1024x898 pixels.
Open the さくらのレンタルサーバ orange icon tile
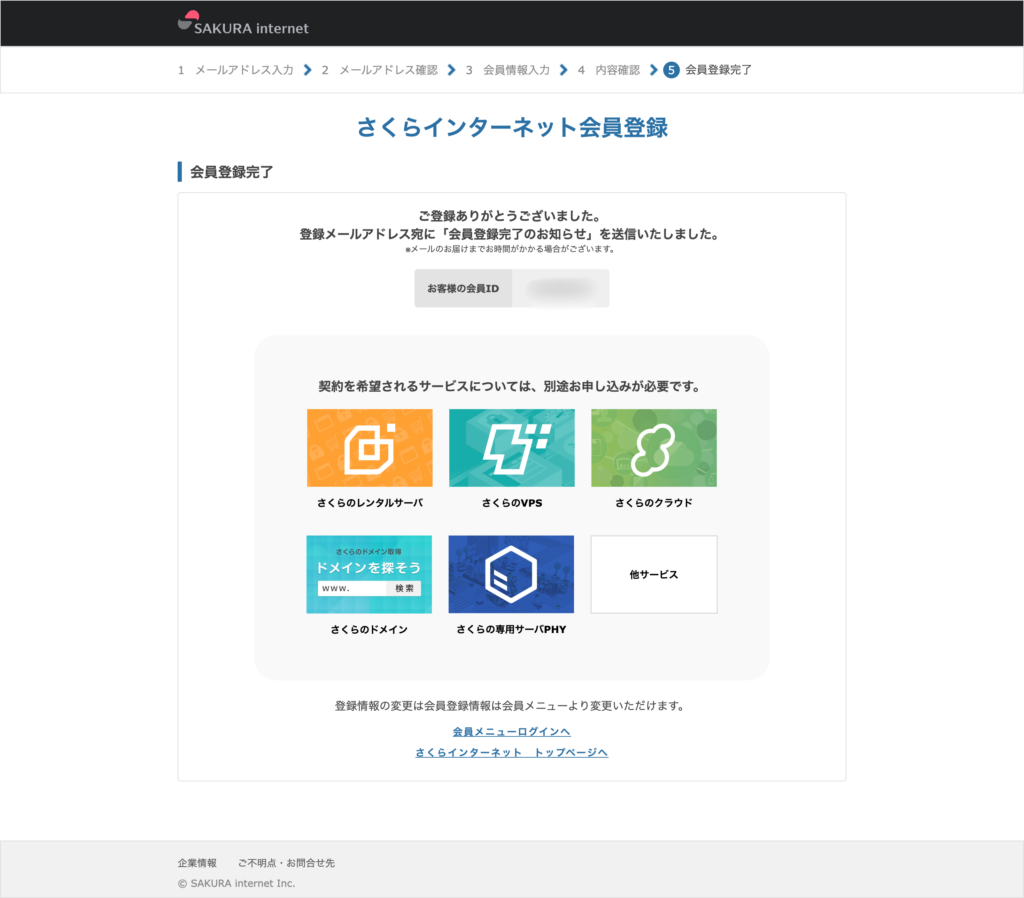coord(369,448)
